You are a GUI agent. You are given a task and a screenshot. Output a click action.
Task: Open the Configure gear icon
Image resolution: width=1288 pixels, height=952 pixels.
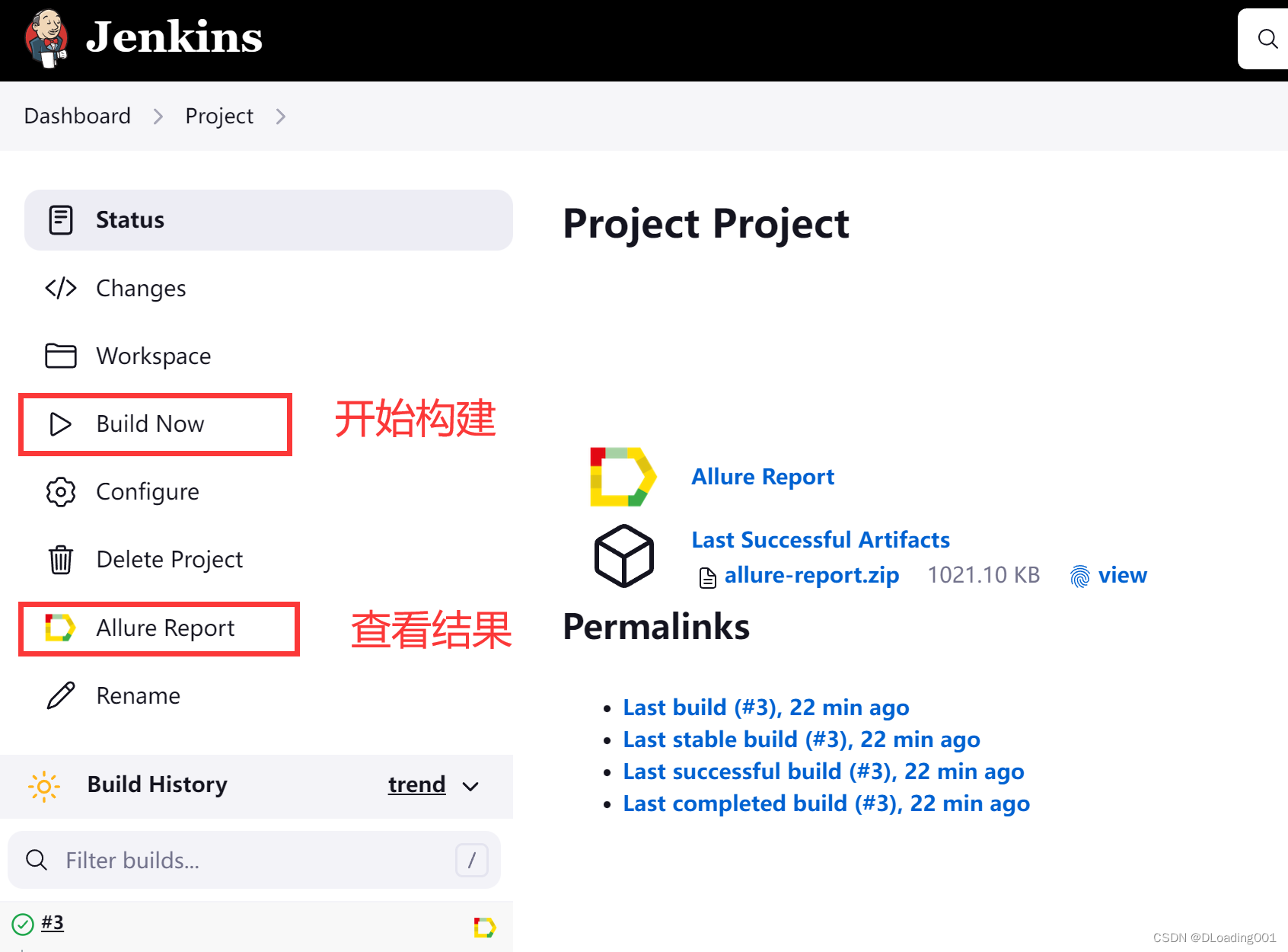click(x=61, y=491)
